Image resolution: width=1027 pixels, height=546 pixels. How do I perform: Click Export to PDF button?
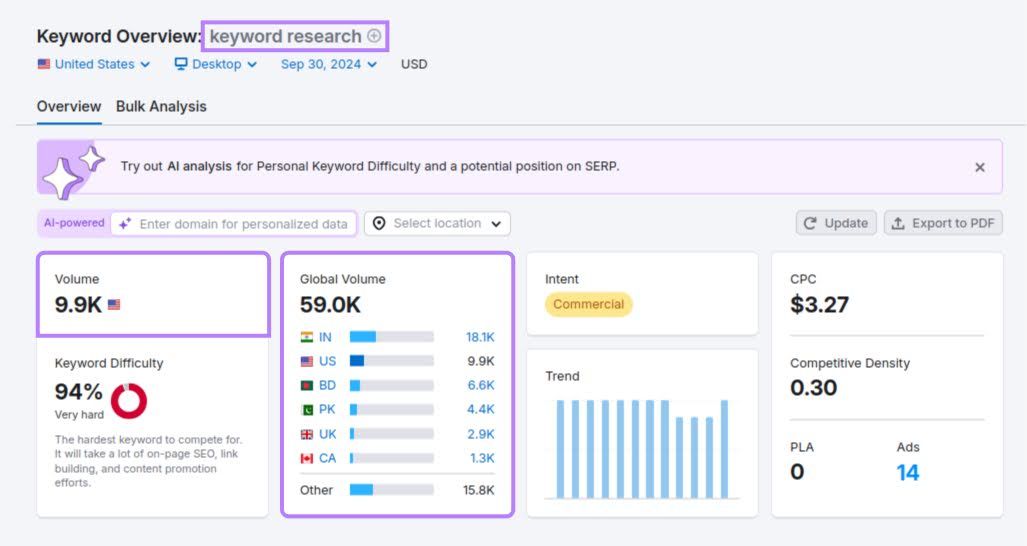click(x=943, y=223)
